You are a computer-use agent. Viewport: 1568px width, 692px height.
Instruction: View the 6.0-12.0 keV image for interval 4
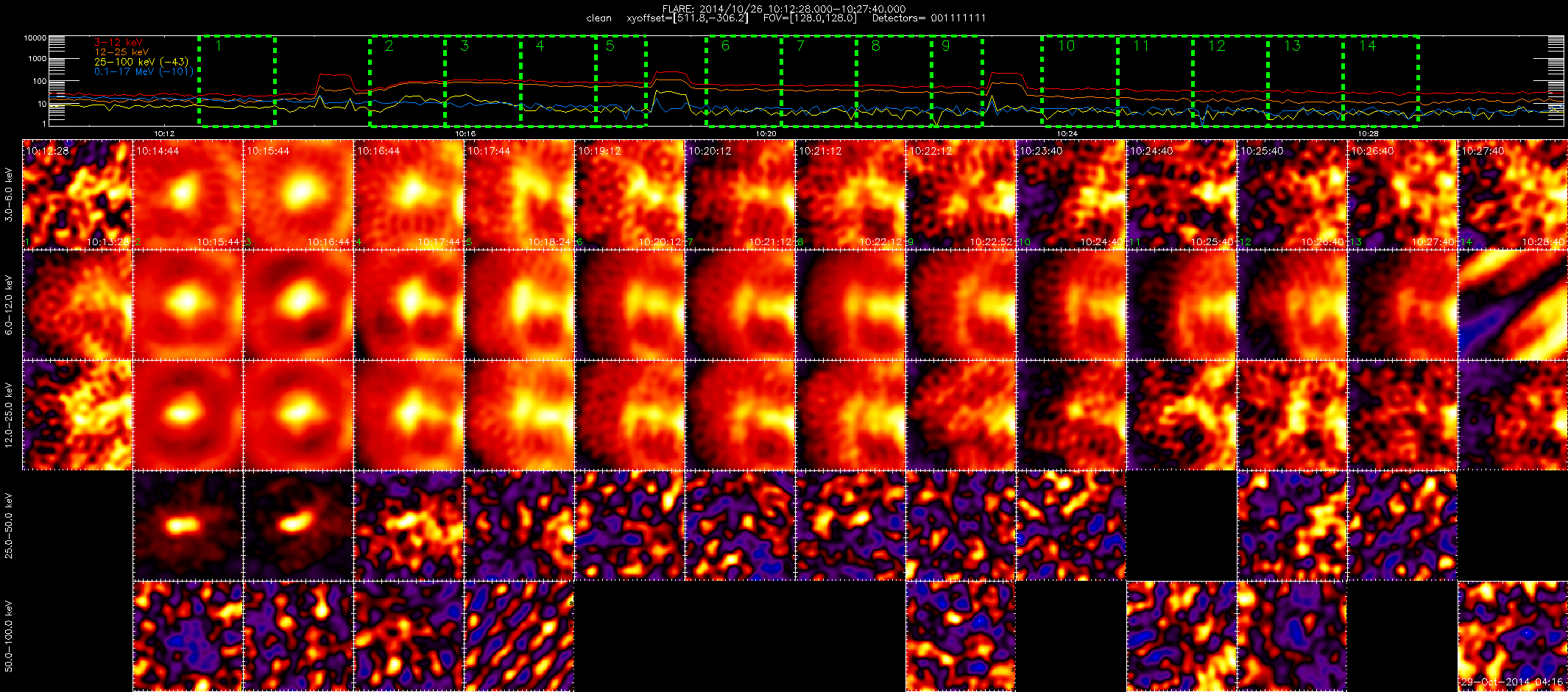[409, 305]
